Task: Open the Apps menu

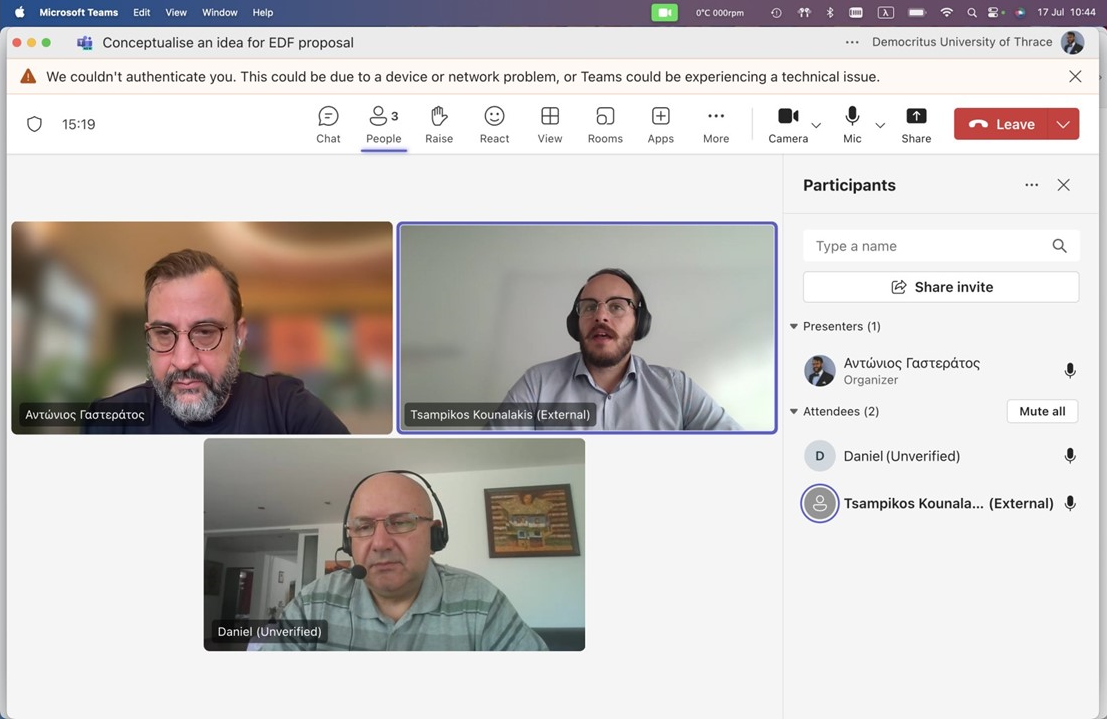Action: tap(660, 125)
